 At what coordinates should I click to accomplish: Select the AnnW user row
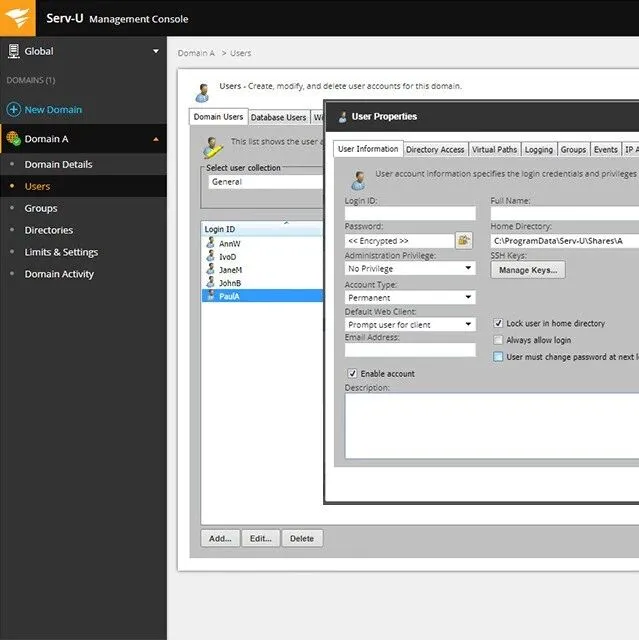click(262, 243)
